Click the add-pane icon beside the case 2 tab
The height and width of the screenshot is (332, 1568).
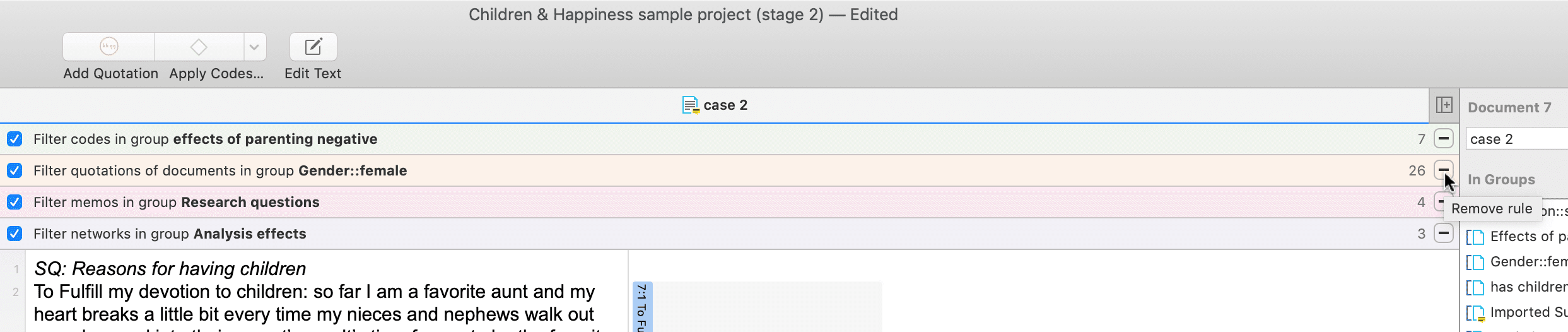[1444, 105]
